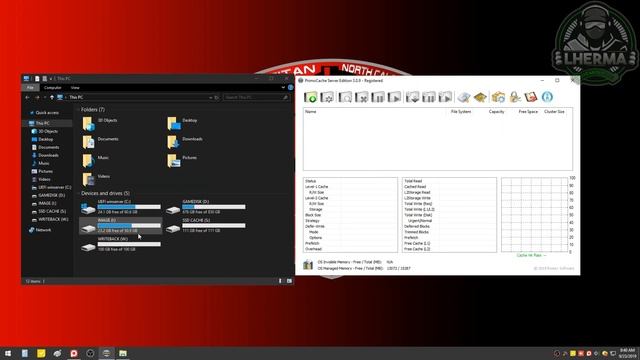Click the first Resume (play) icon in PrimoCache toolbar

pos(395,97)
